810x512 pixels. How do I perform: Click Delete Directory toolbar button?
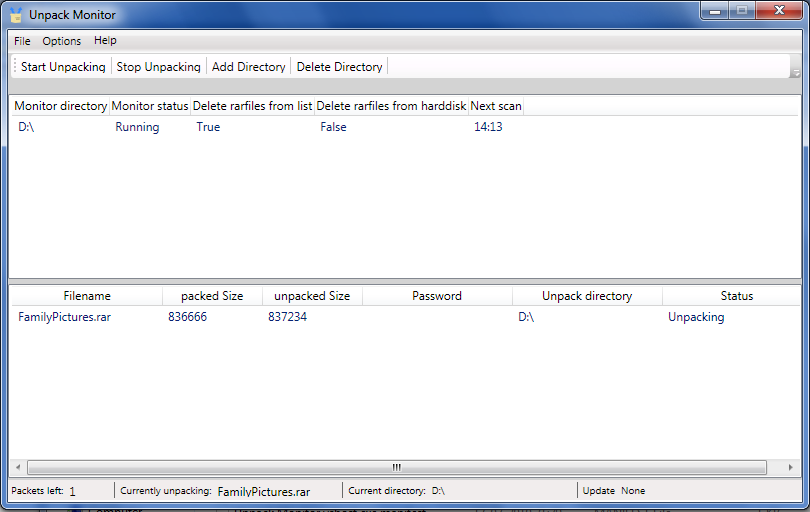pyautogui.click(x=339, y=67)
